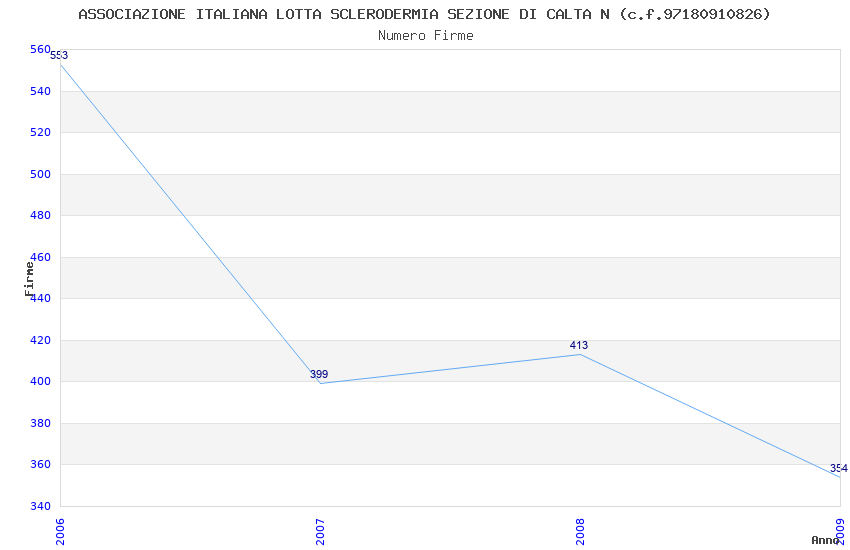Click the 480 y-axis tick label
Viewport: 850px width, 550px height.
(x=40, y=215)
